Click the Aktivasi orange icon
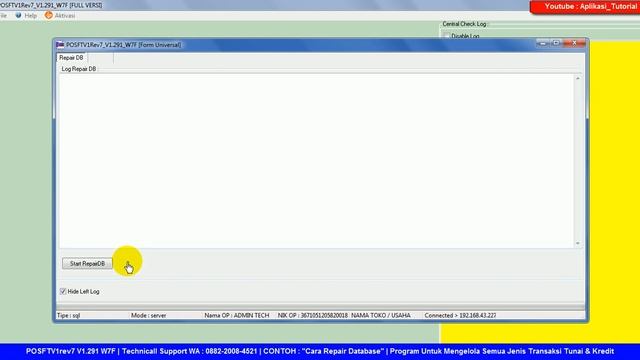 (x=49, y=15)
